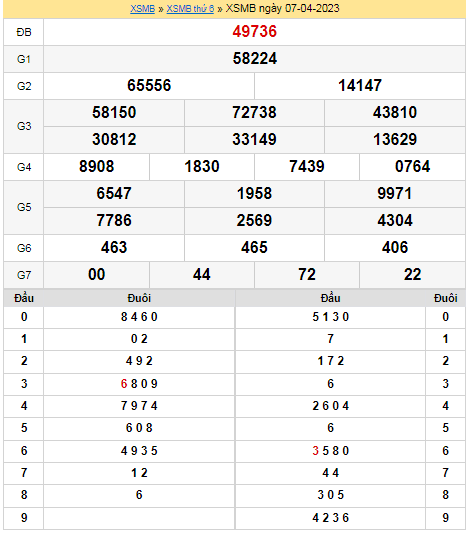469x534 pixels.
Task: Click the G2 number 14147
Action: (x=360, y=85)
